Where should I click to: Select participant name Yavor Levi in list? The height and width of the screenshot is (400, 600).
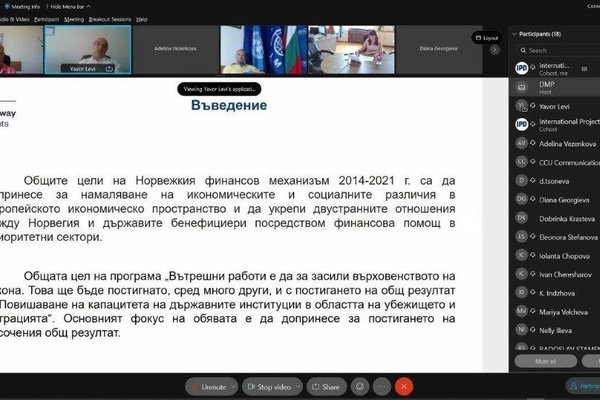tap(554, 106)
